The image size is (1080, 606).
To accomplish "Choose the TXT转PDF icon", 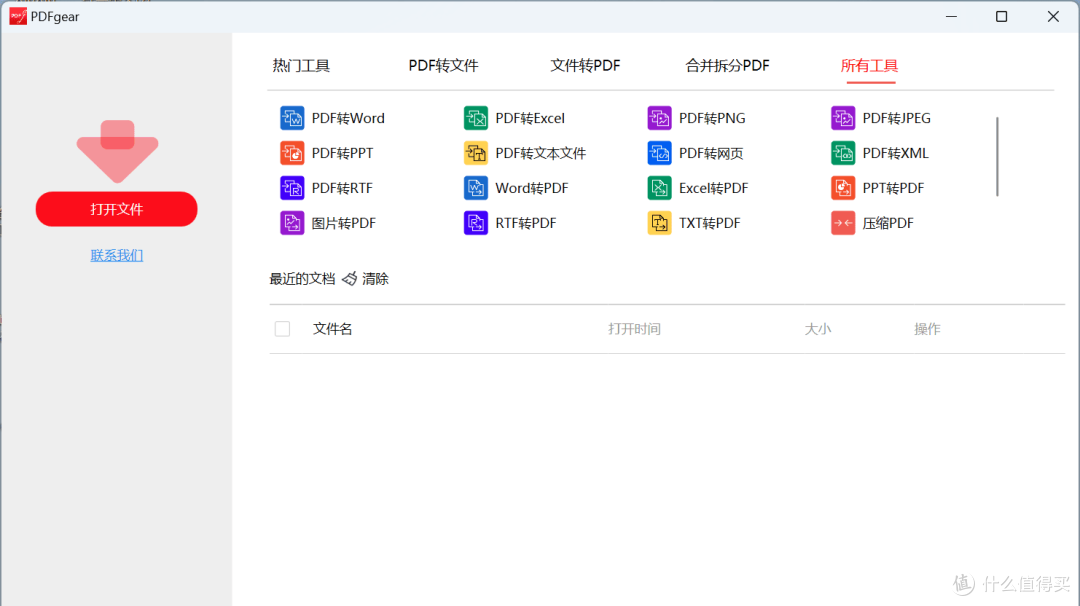I will click(x=659, y=223).
